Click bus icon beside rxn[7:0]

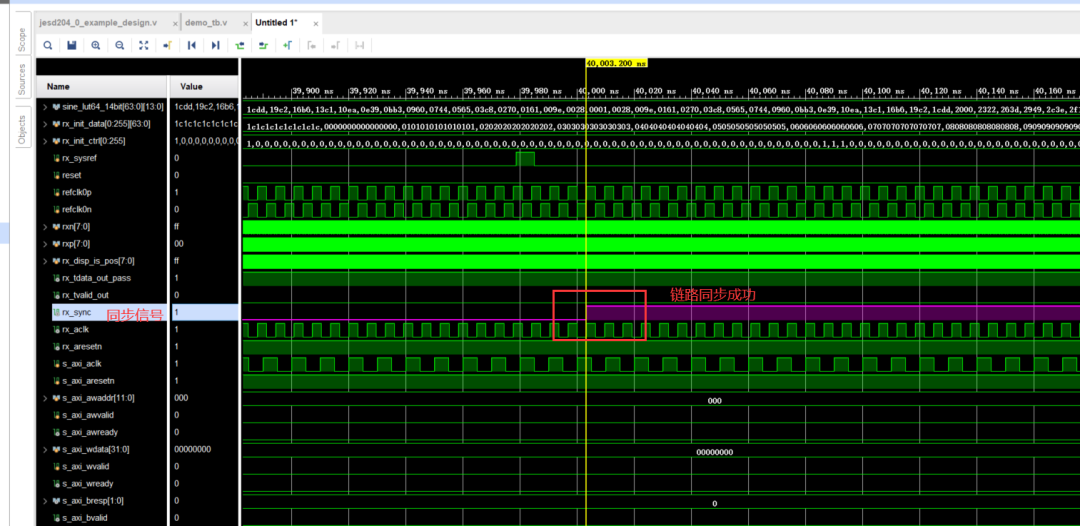tap(56, 227)
